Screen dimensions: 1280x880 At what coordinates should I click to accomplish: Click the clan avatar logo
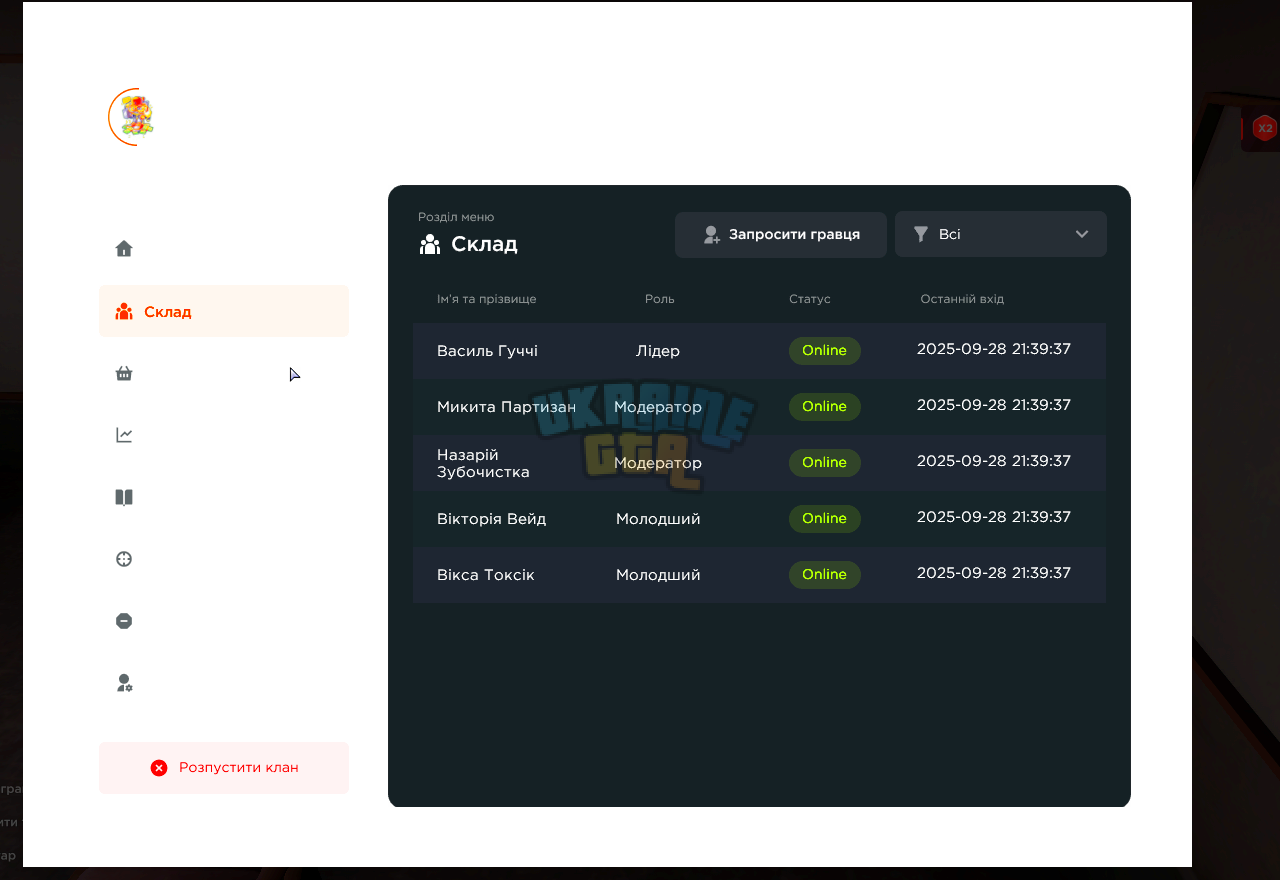click(x=136, y=117)
